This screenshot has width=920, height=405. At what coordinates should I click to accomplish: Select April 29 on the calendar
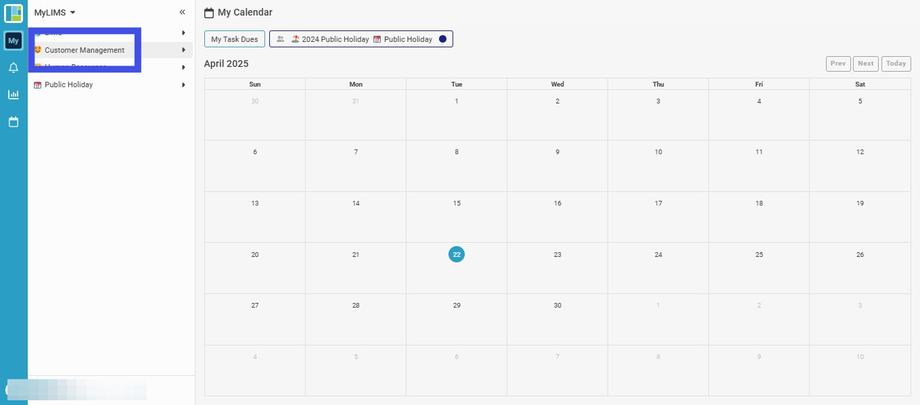pos(456,319)
